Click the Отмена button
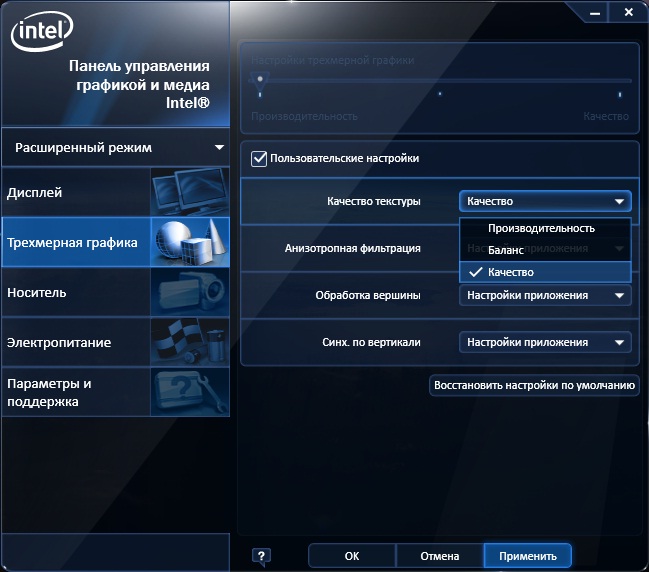The height and width of the screenshot is (572, 649). 440,556
